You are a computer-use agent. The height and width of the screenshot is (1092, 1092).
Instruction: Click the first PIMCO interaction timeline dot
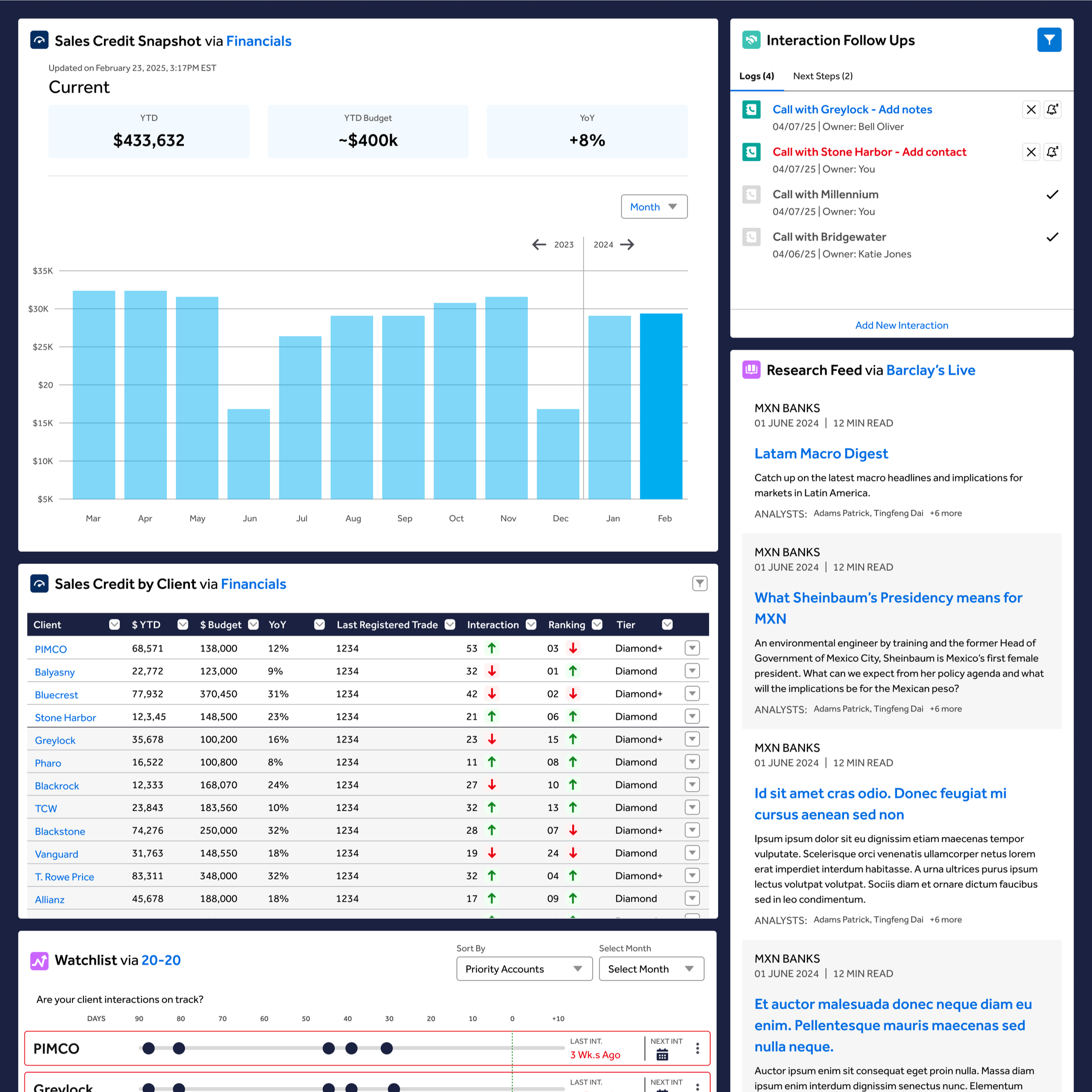(149, 1048)
